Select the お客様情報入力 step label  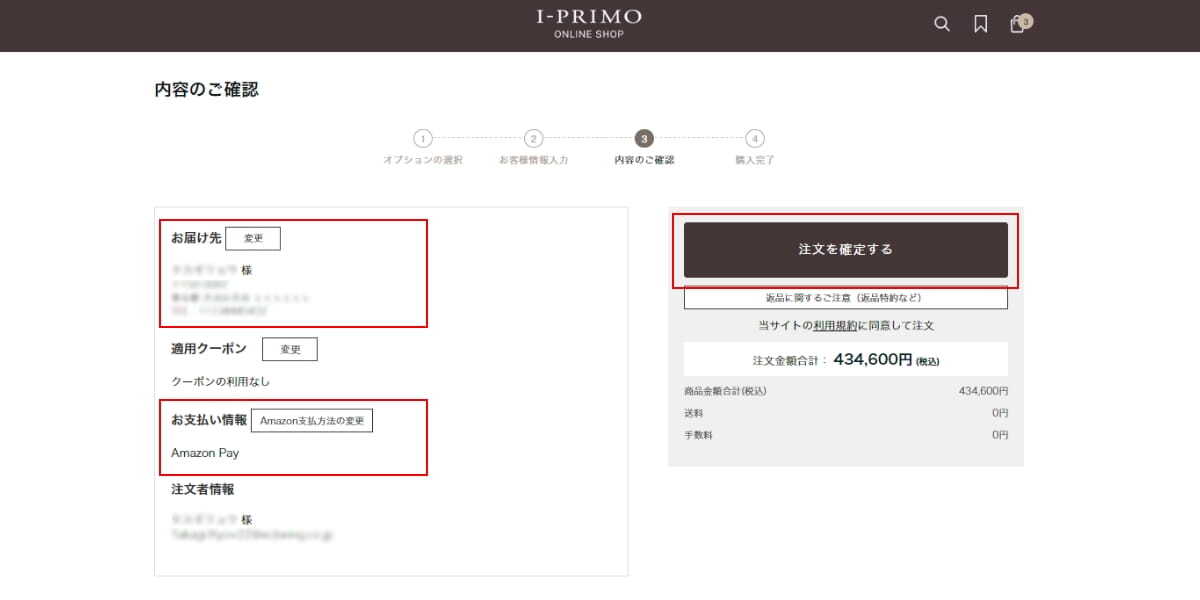(534, 160)
